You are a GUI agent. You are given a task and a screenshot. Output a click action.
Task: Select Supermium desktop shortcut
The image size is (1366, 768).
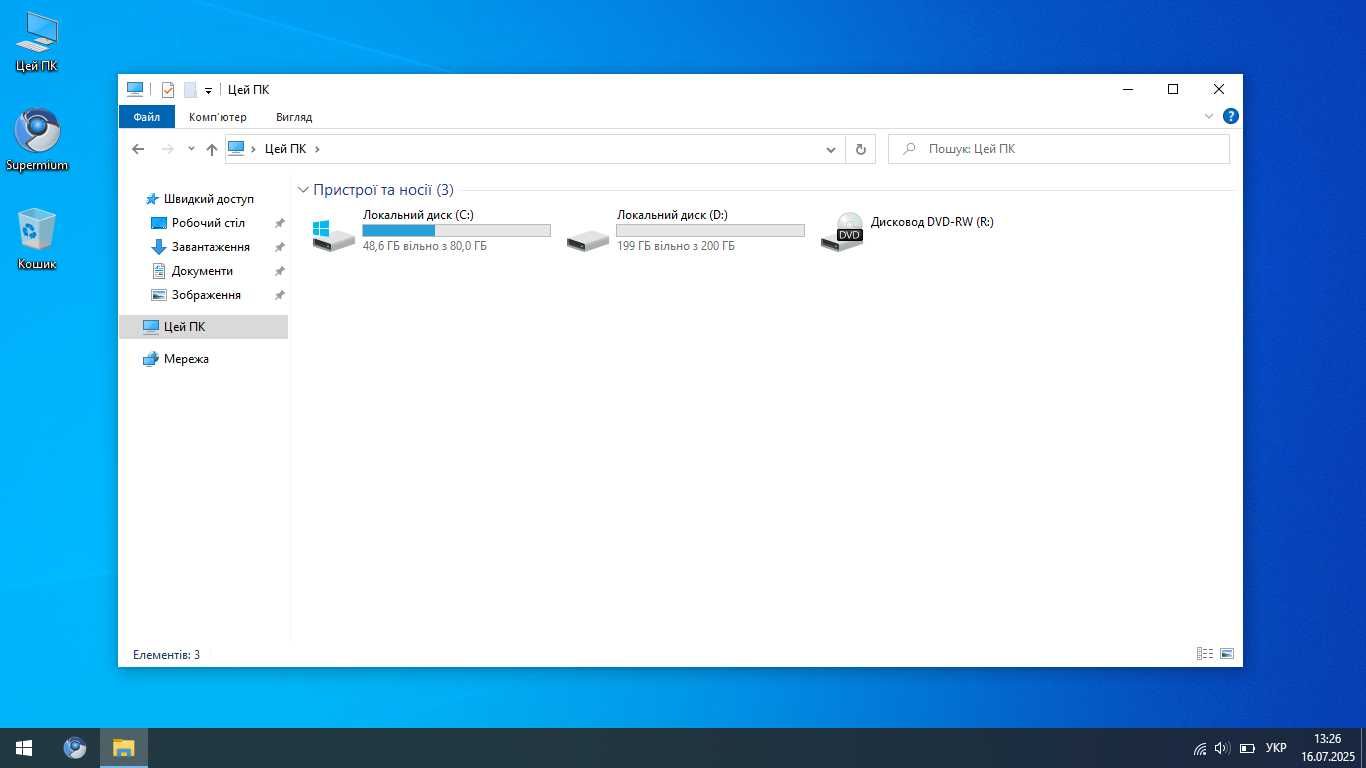[x=37, y=140]
